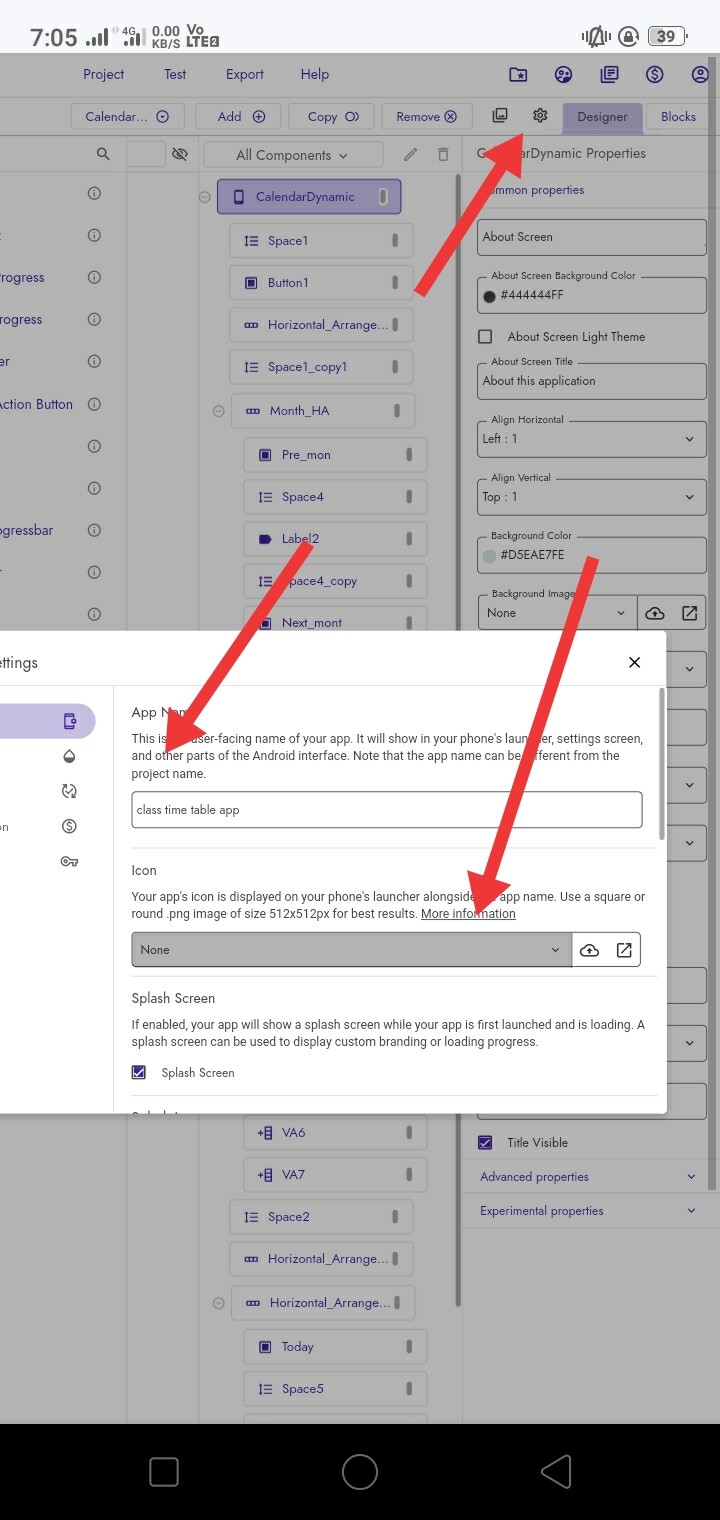Expand the Align Horizontal dropdown

click(x=591, y=439)
